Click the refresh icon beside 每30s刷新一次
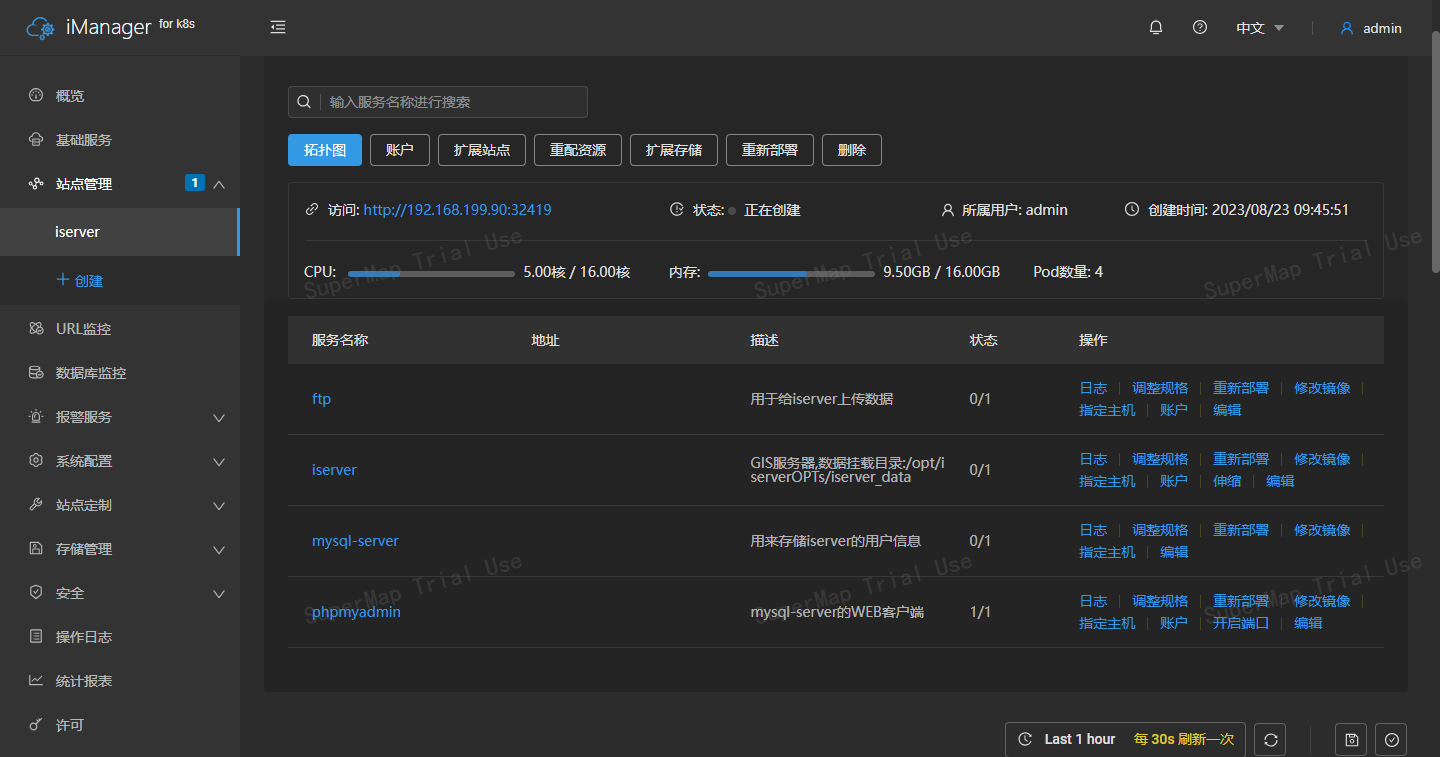 (x=1271, y=739)
